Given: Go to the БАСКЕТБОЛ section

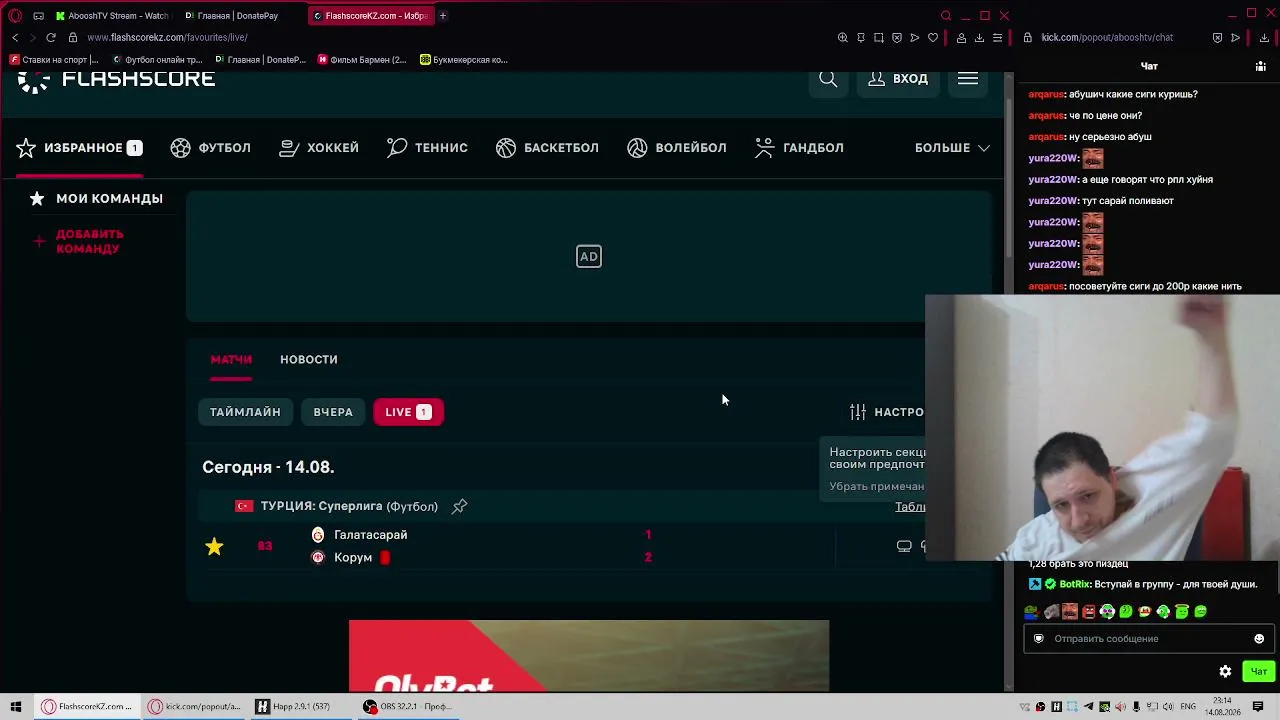Looking at the screenshot, I should click(x=547, y=148).
